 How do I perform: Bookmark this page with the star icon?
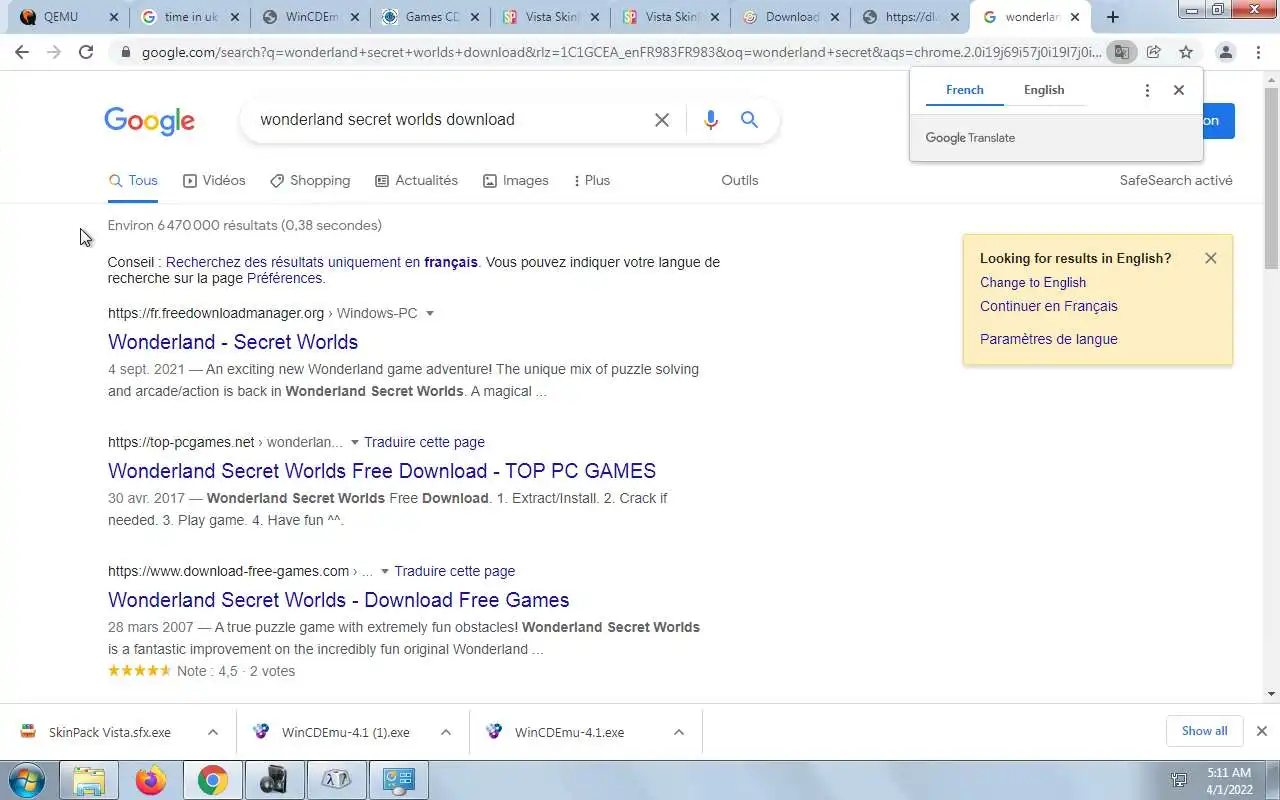pyautogui.click(x=1186, y=52)
